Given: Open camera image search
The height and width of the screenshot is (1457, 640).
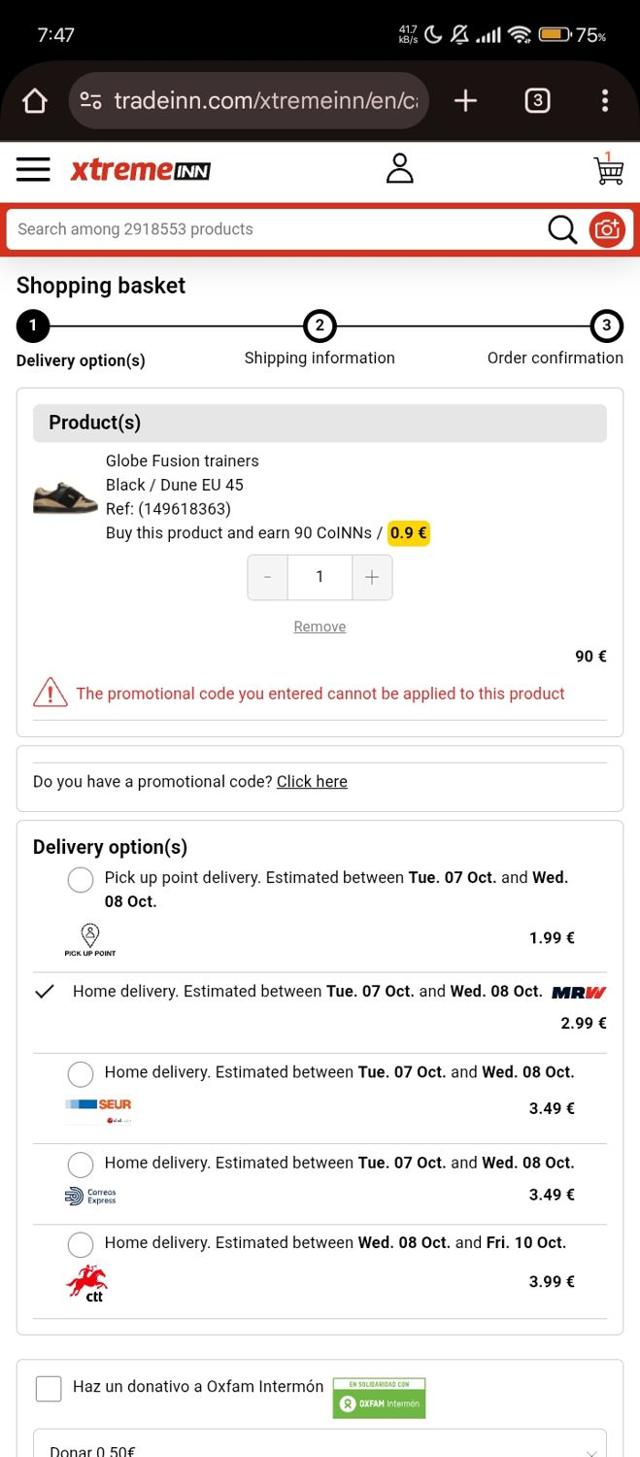Looking at the screenshot, I should click(x=607, y=230).
